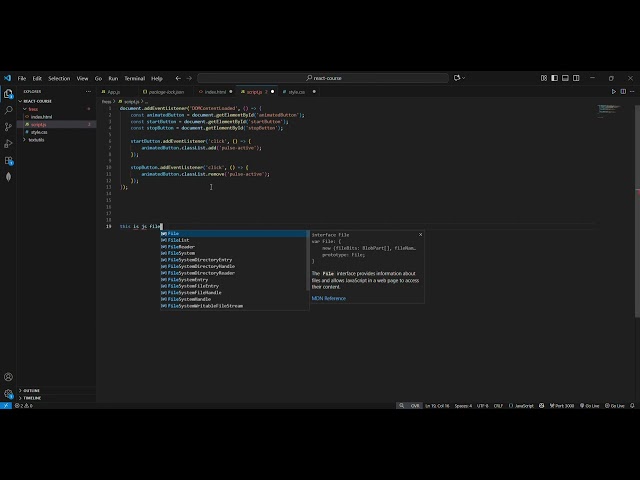This screenshot has width=640, height=480.
Task: Open the MDN Reference link
Action: click(x=329, y=298)
